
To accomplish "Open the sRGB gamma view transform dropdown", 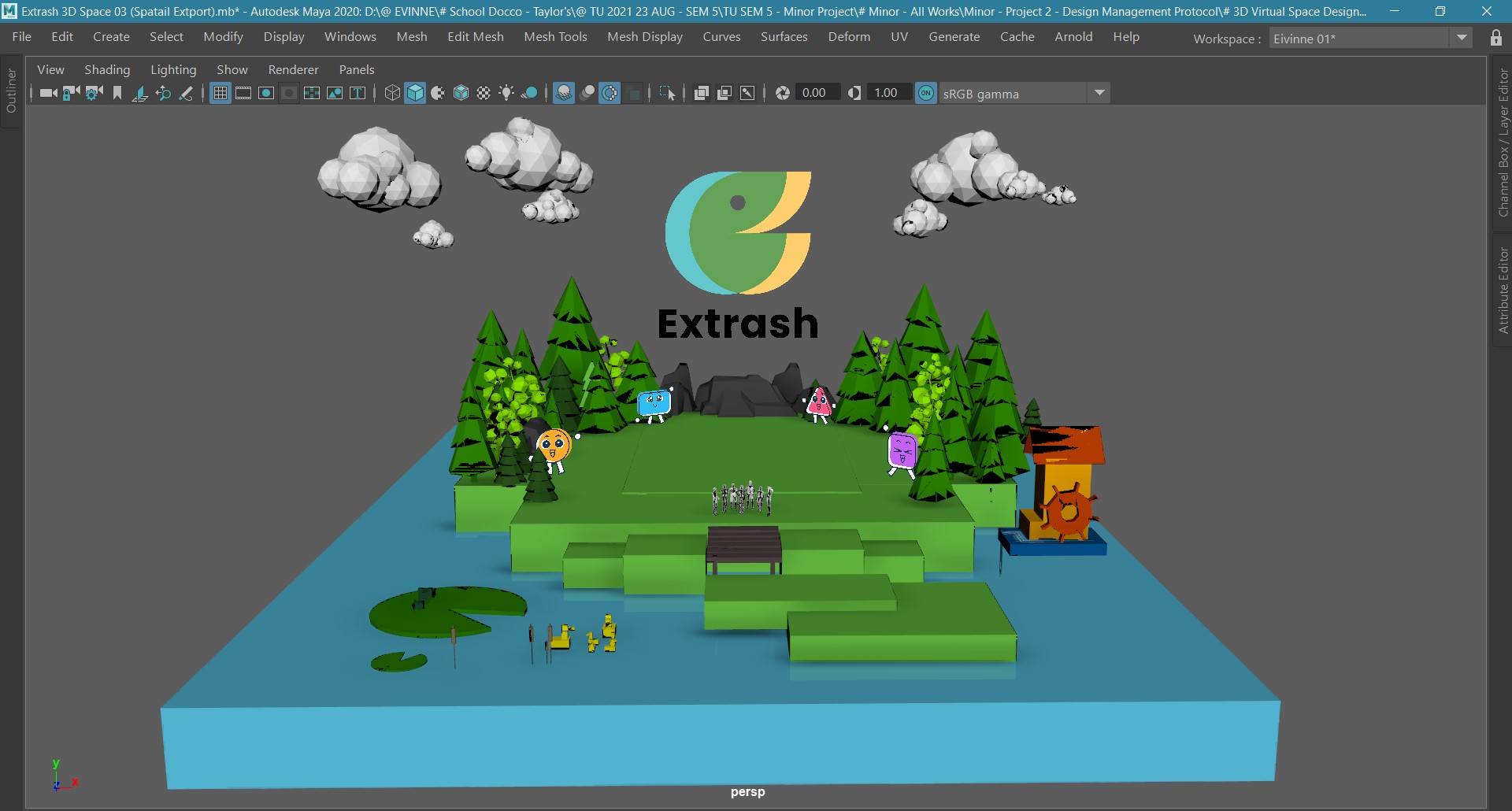I will (x=1099, y=93).
